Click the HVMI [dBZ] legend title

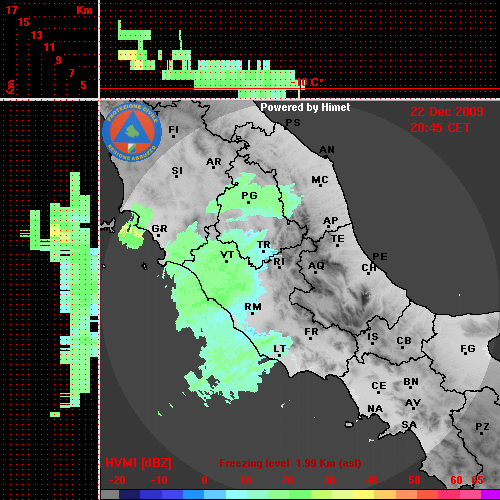pyautogui.click(x=138, y=463)
